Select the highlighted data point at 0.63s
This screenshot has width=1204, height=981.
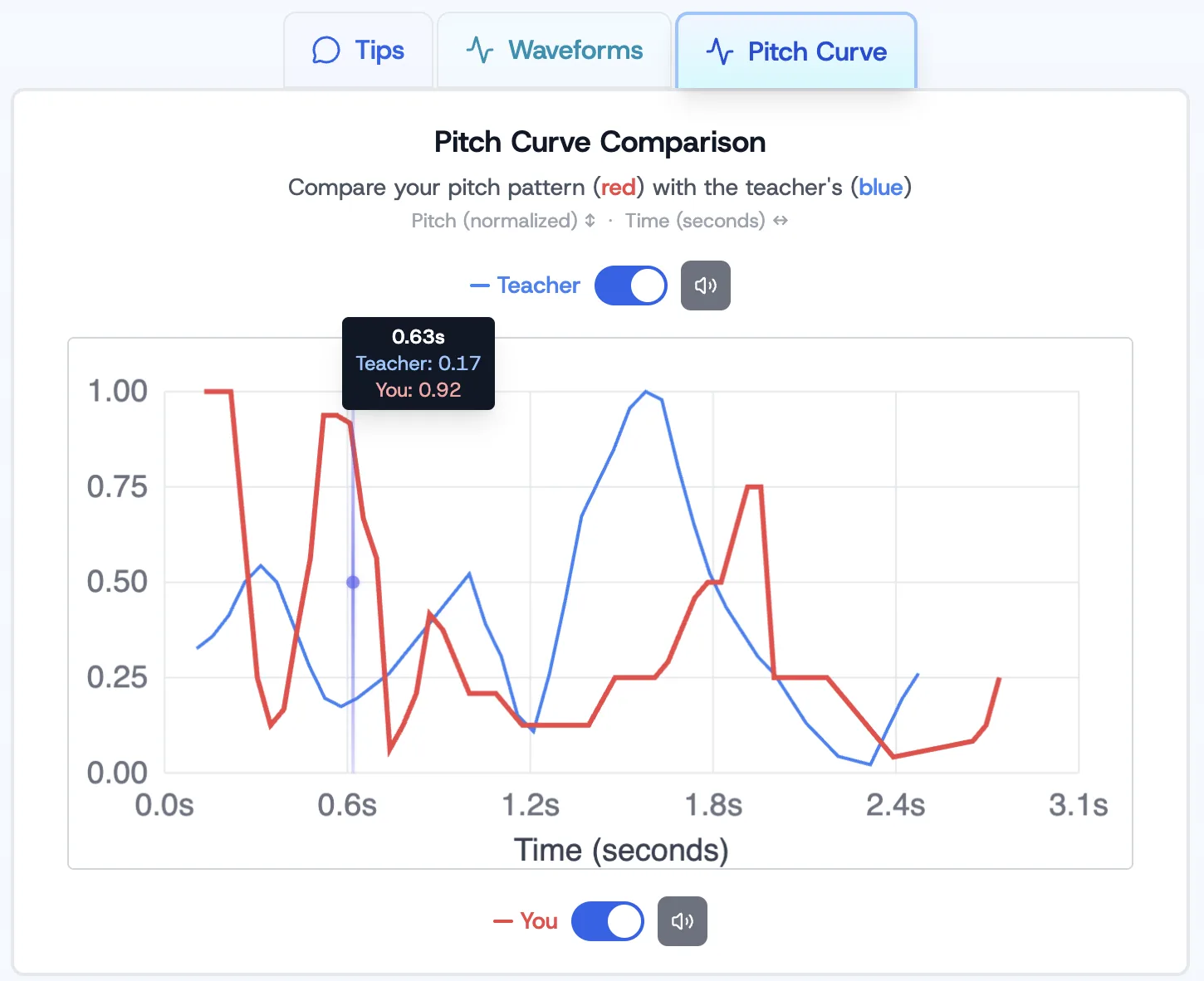click(x=352, y=582)
